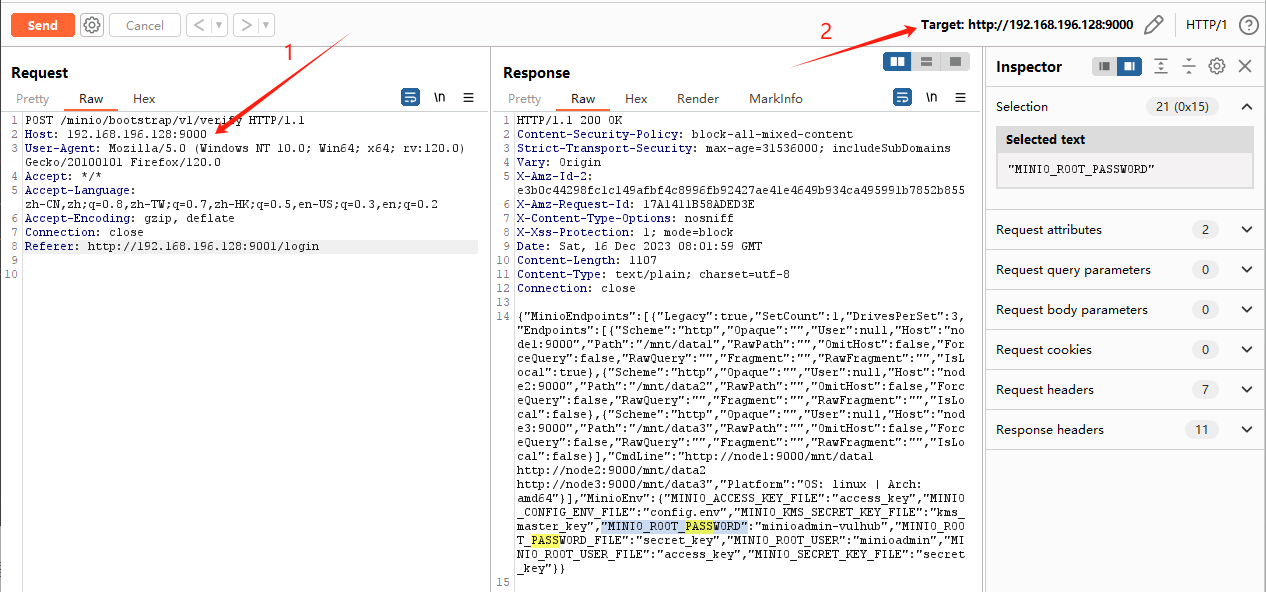
Task: Switch Response view to Hex tab
Action: pyautogui.click(x=636, y=99)
